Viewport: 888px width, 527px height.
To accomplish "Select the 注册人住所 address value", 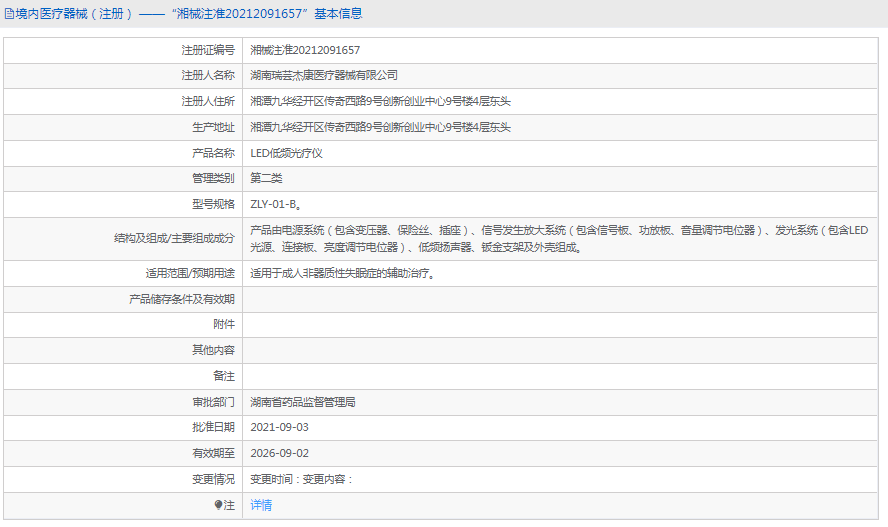I will pyautogui.click(x=381, y=101).
